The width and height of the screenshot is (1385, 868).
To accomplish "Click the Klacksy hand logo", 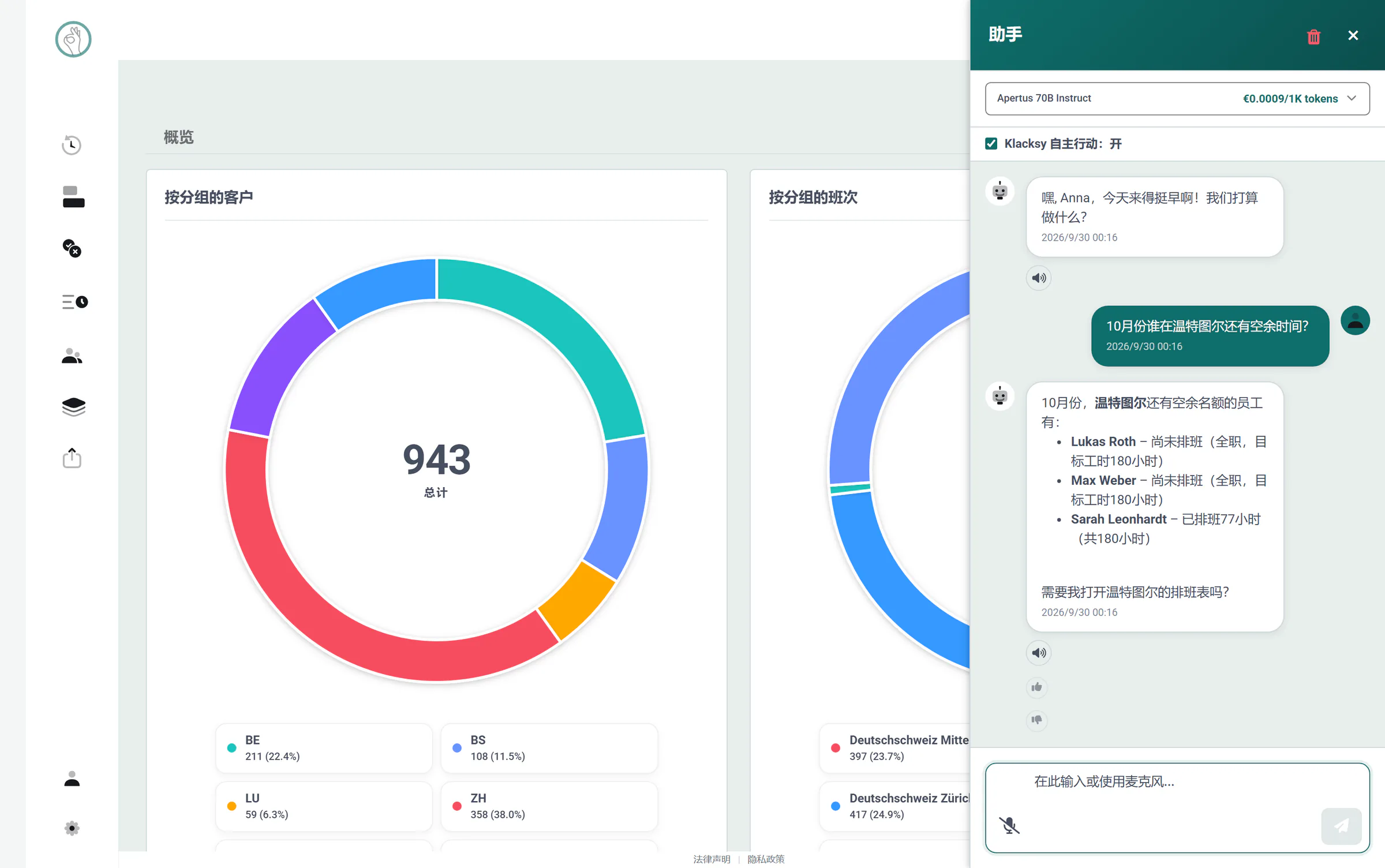I will (73, 39).
